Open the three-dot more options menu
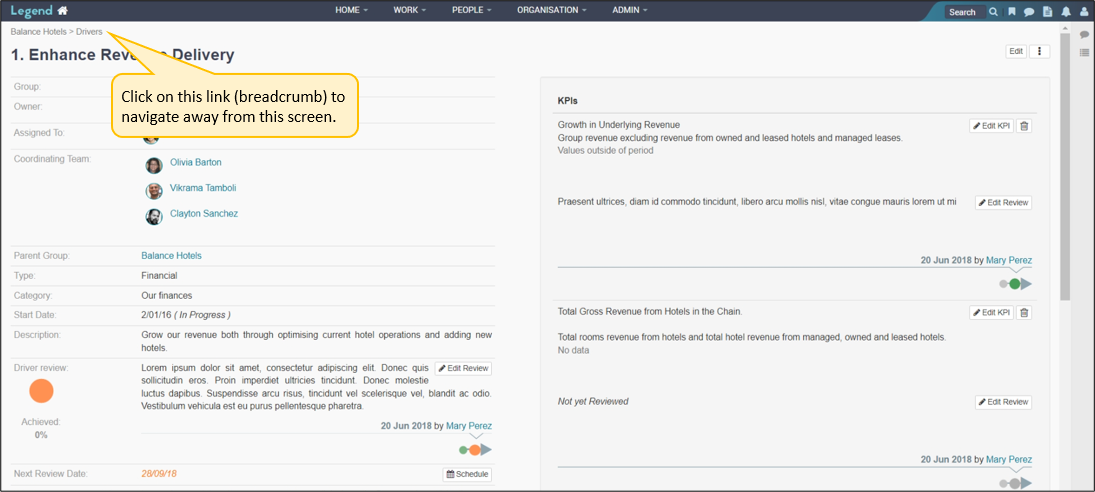The width and height of the screenshot is (1095, 492). click(x=1040, y=52)
